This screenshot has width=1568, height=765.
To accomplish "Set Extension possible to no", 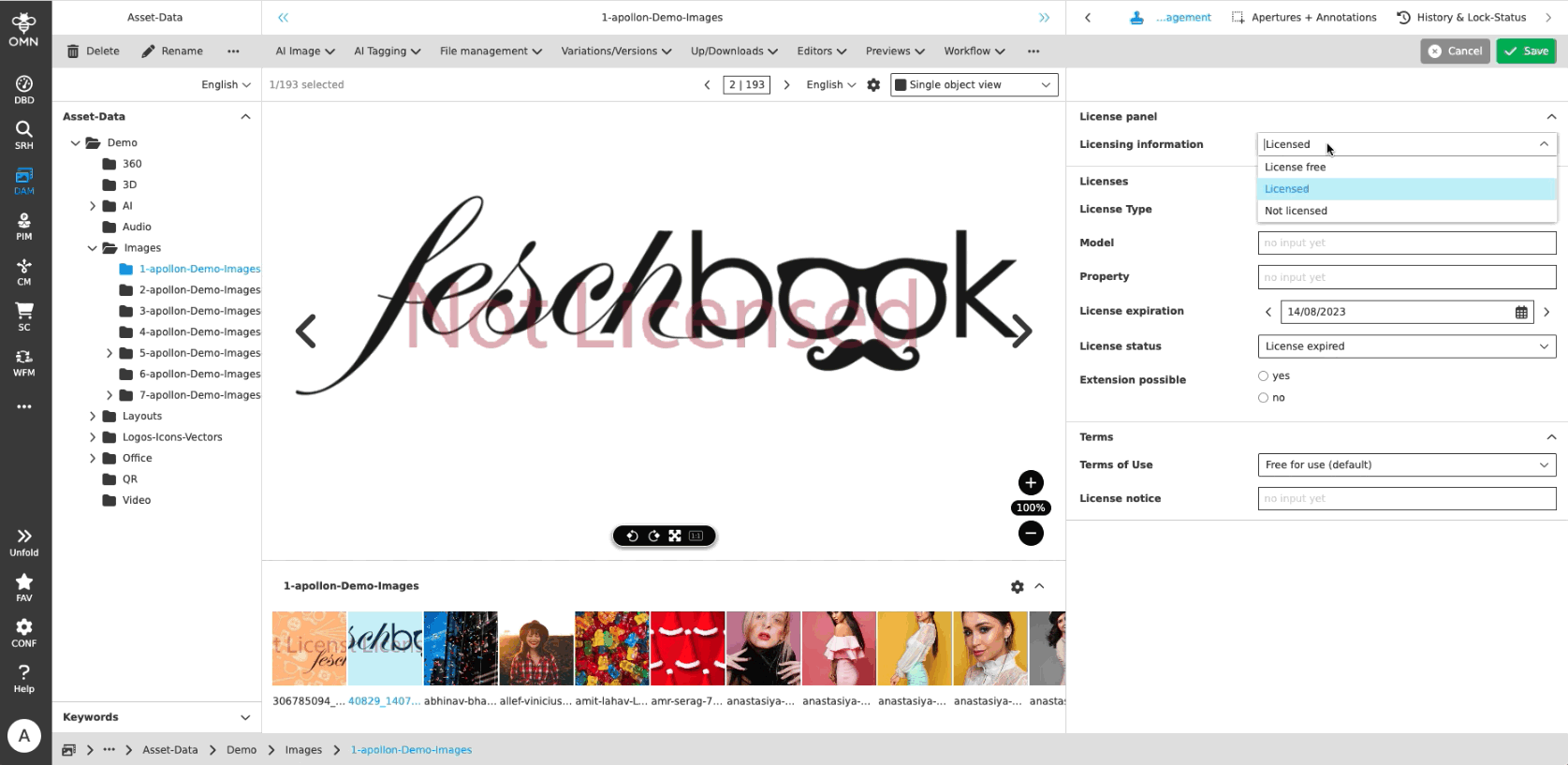I will [x=1263, y=398].
